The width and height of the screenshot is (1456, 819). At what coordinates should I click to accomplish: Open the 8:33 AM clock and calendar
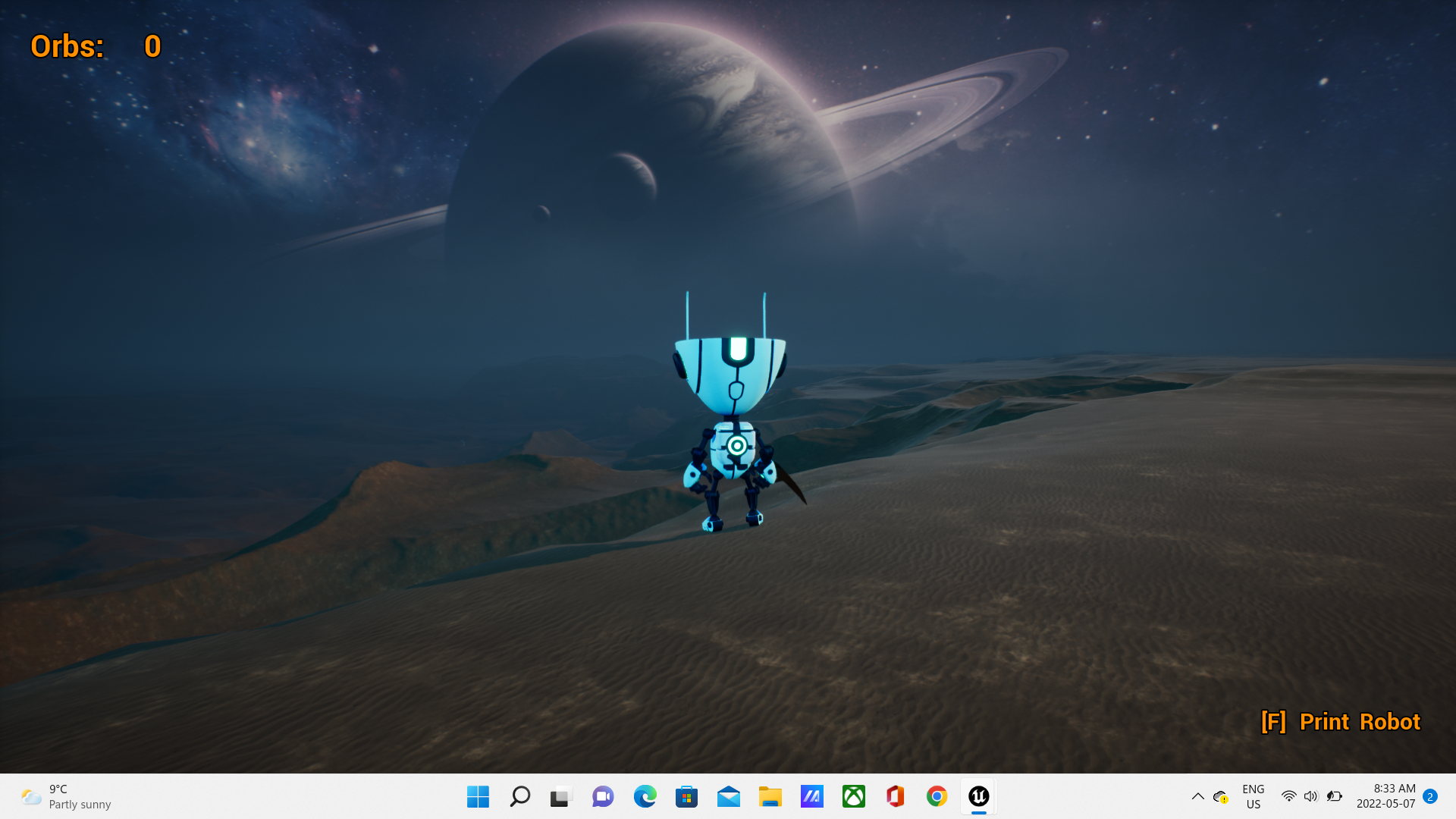coord(1385,796)
